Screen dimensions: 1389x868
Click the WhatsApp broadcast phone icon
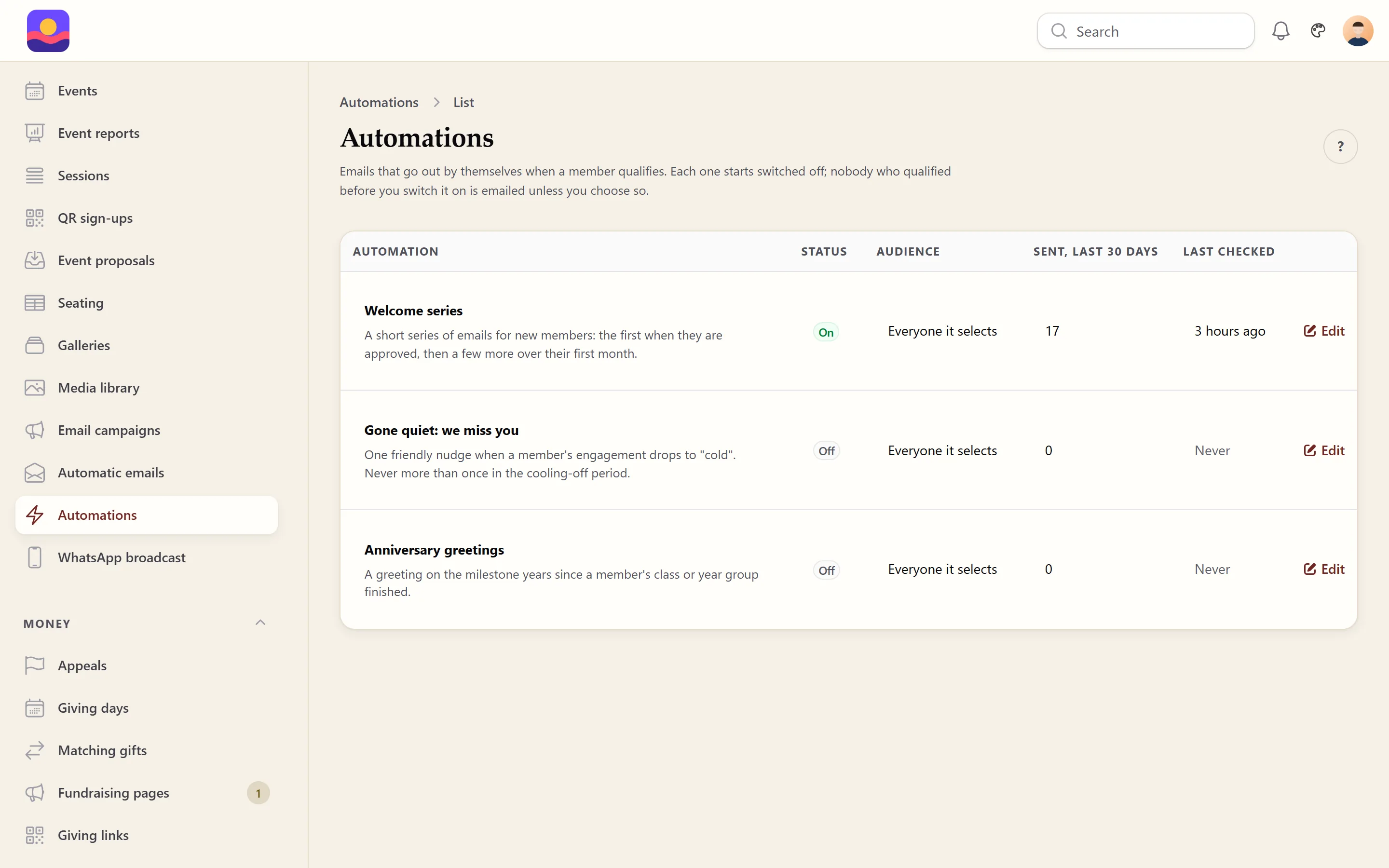click(x=34, y=557)
